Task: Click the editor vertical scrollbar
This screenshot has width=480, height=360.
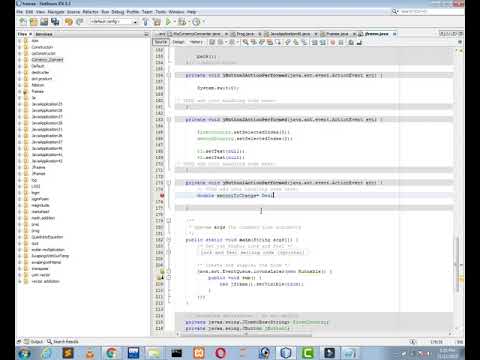Action: (x=457, y=263)
